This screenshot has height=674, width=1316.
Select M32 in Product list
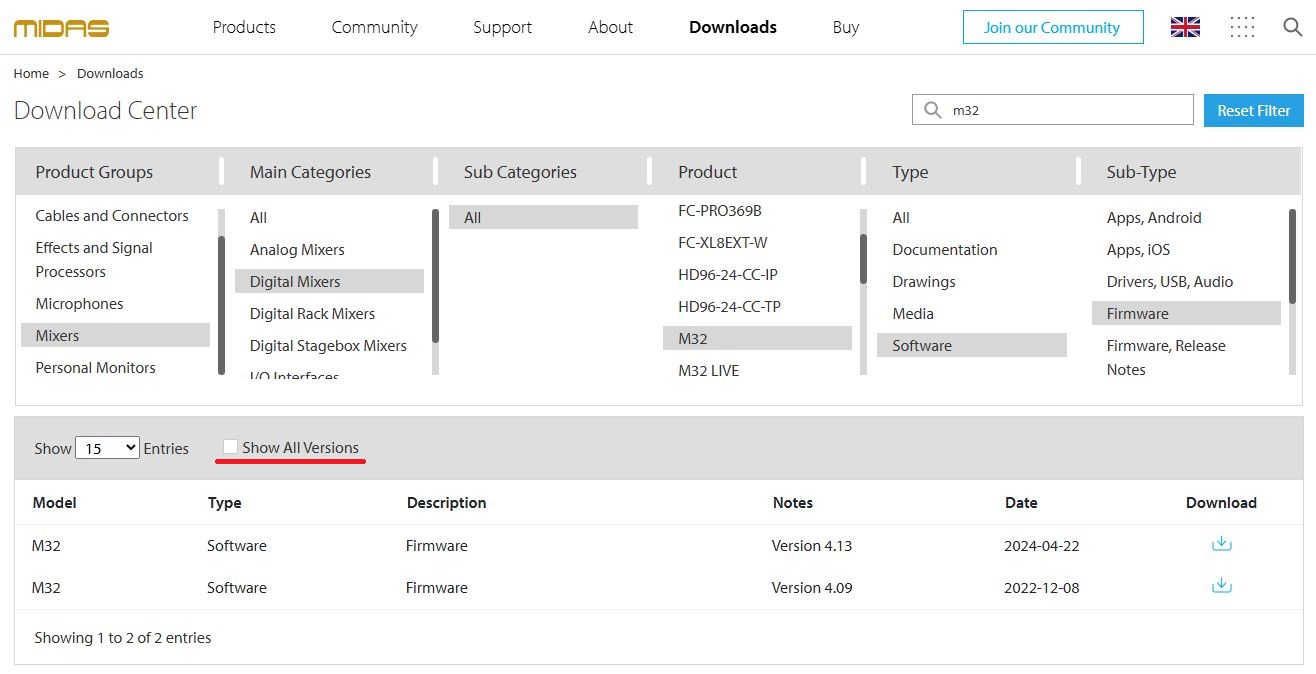(757, 338)
